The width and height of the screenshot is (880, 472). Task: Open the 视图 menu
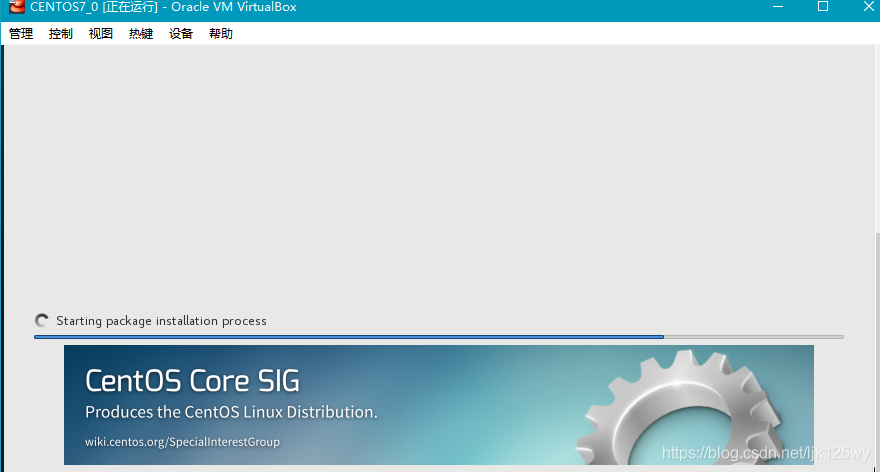click(101, 34)
